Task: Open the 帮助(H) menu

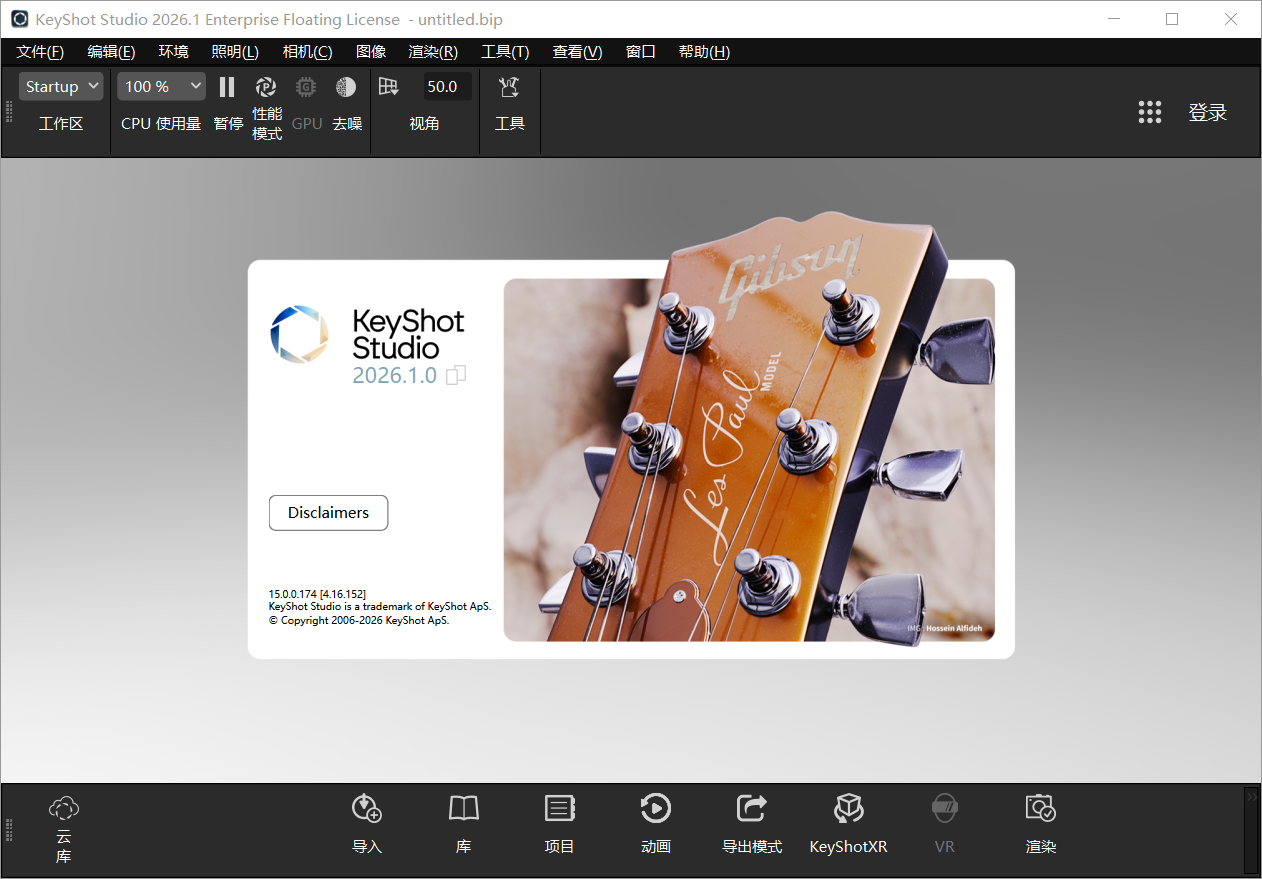Action: [704, 52]
